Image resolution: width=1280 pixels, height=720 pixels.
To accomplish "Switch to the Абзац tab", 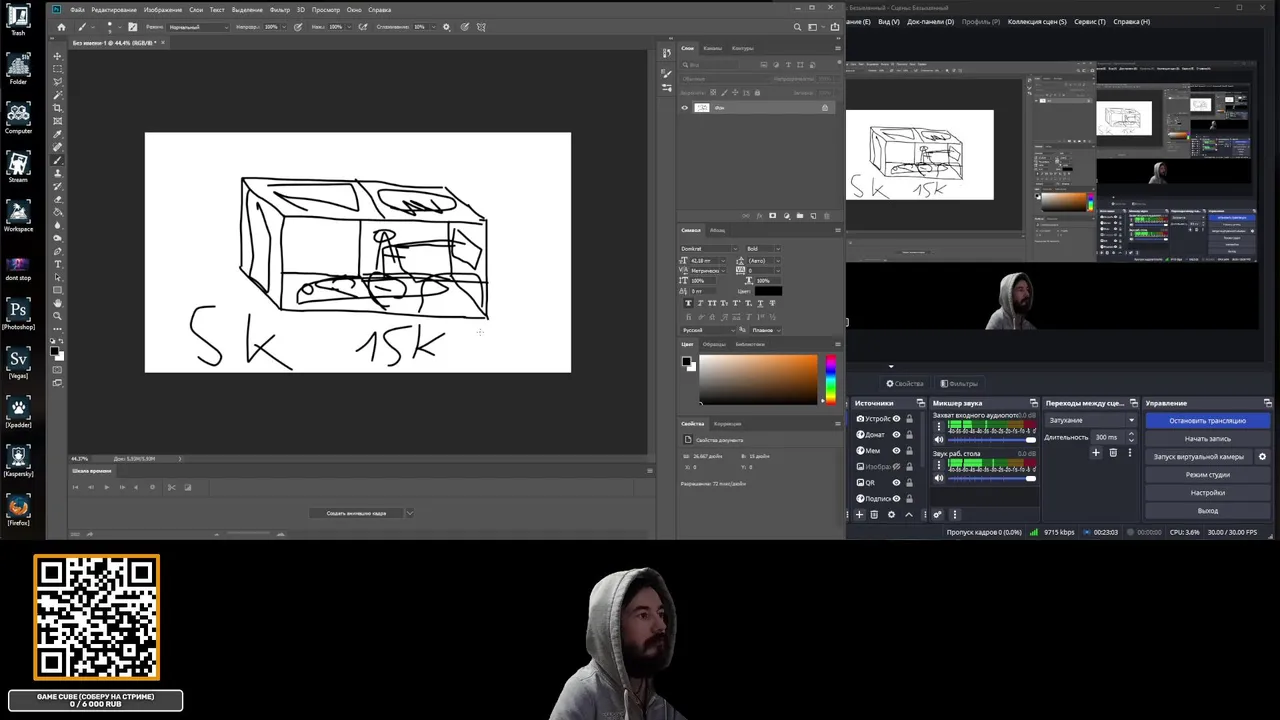I will (x=718, y=230).
